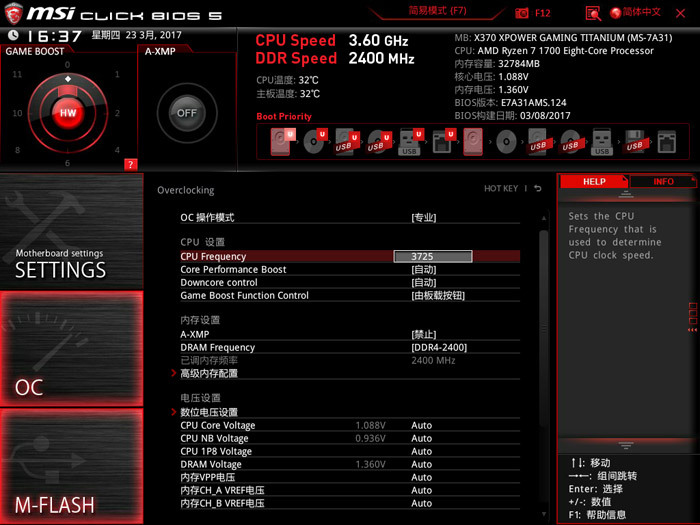The width and height of the screenshot is (700, 525).
Task: Select the legacy USB CD/DVD boot icon
Action: click(571, 142)
